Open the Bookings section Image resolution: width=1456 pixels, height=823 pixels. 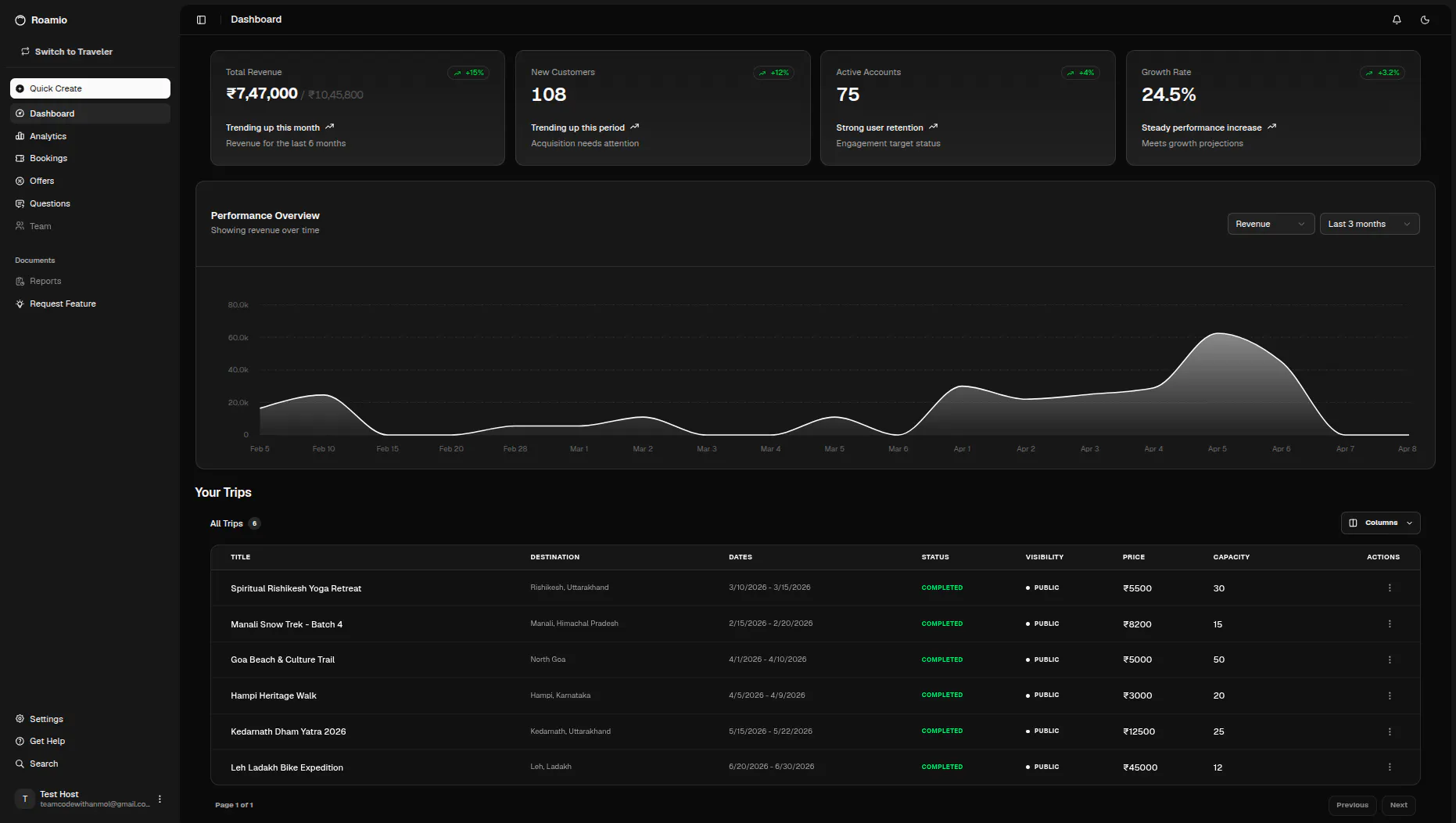(90, 158)
